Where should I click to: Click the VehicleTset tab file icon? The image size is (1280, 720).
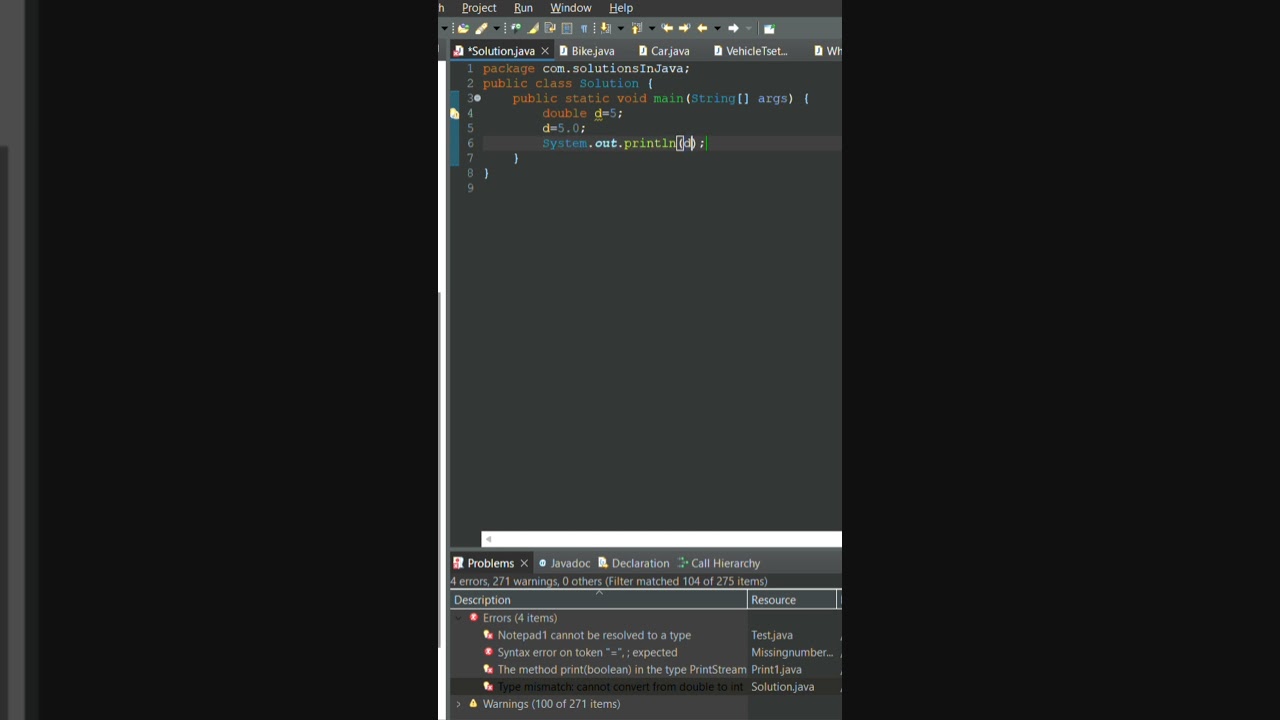718,51
